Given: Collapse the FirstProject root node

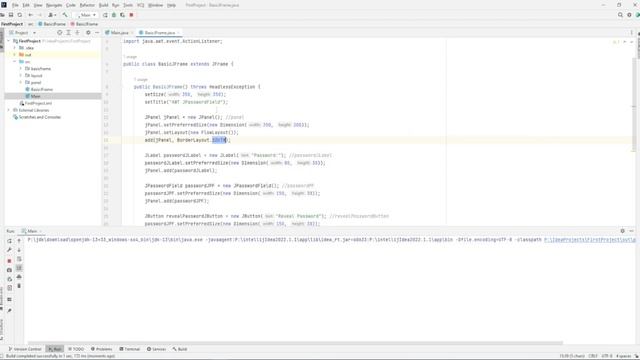Looking at the screenshot, I should (9, 41).
